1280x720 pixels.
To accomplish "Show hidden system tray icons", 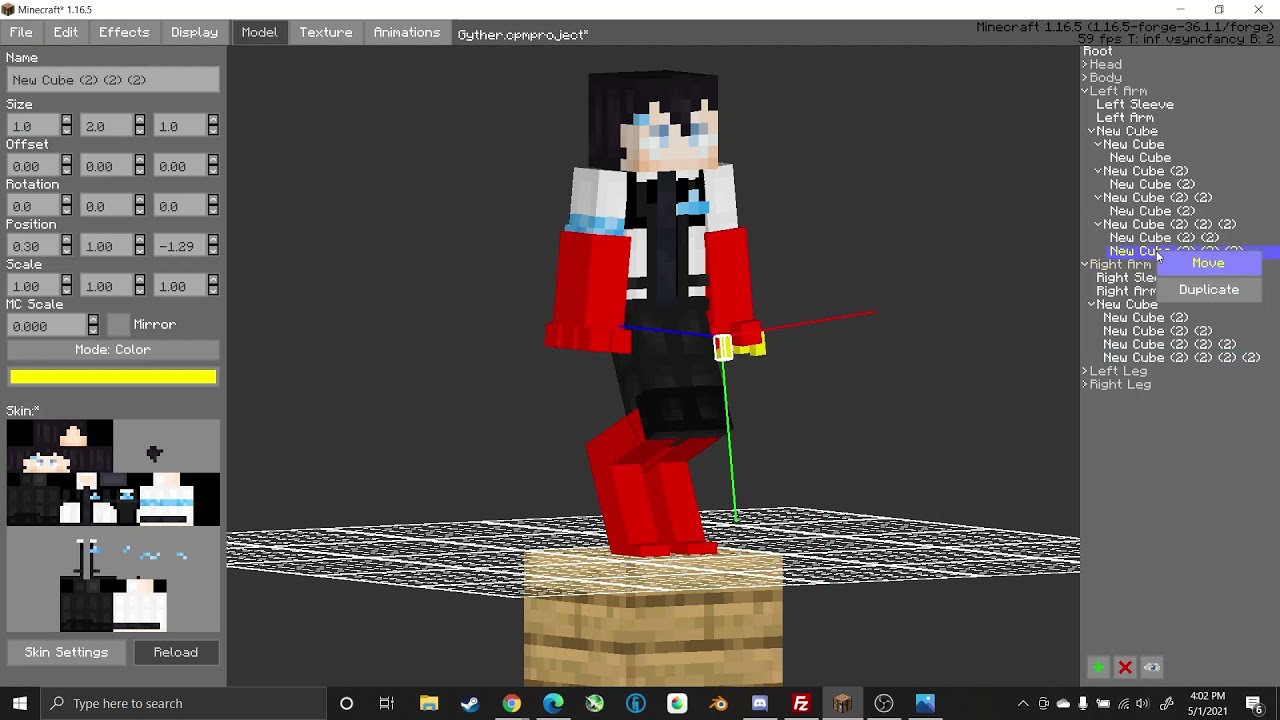I will (x=1022, y=703).
